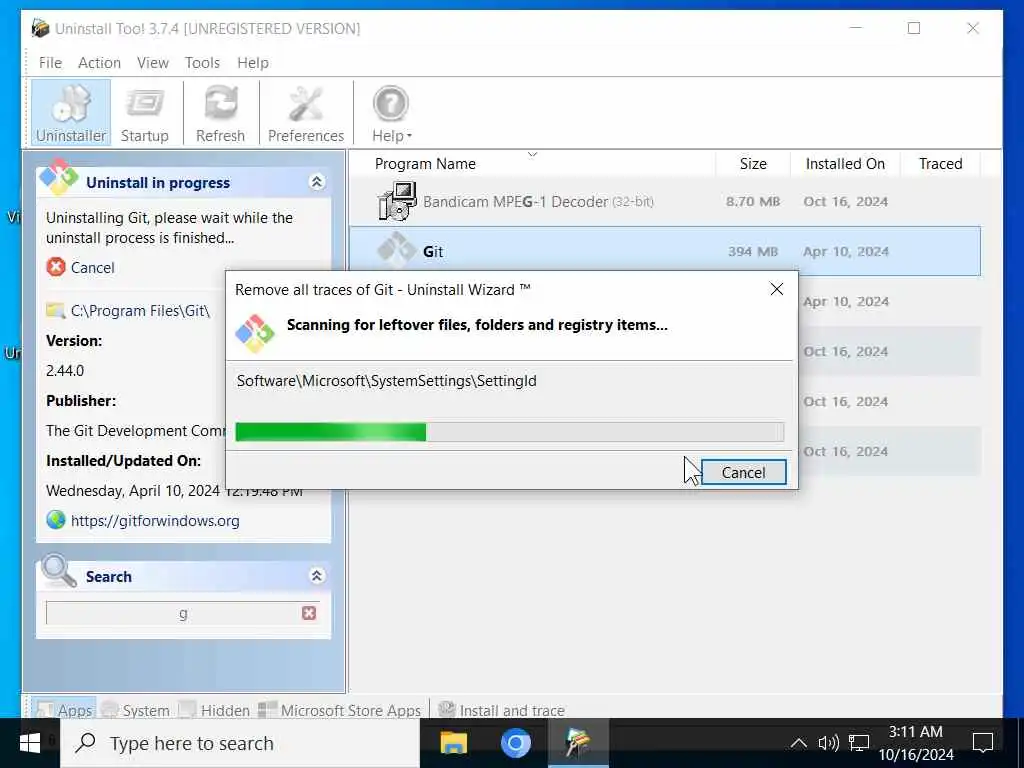Click the taskbar search box

pyautogui.click(x=240, y=743)
